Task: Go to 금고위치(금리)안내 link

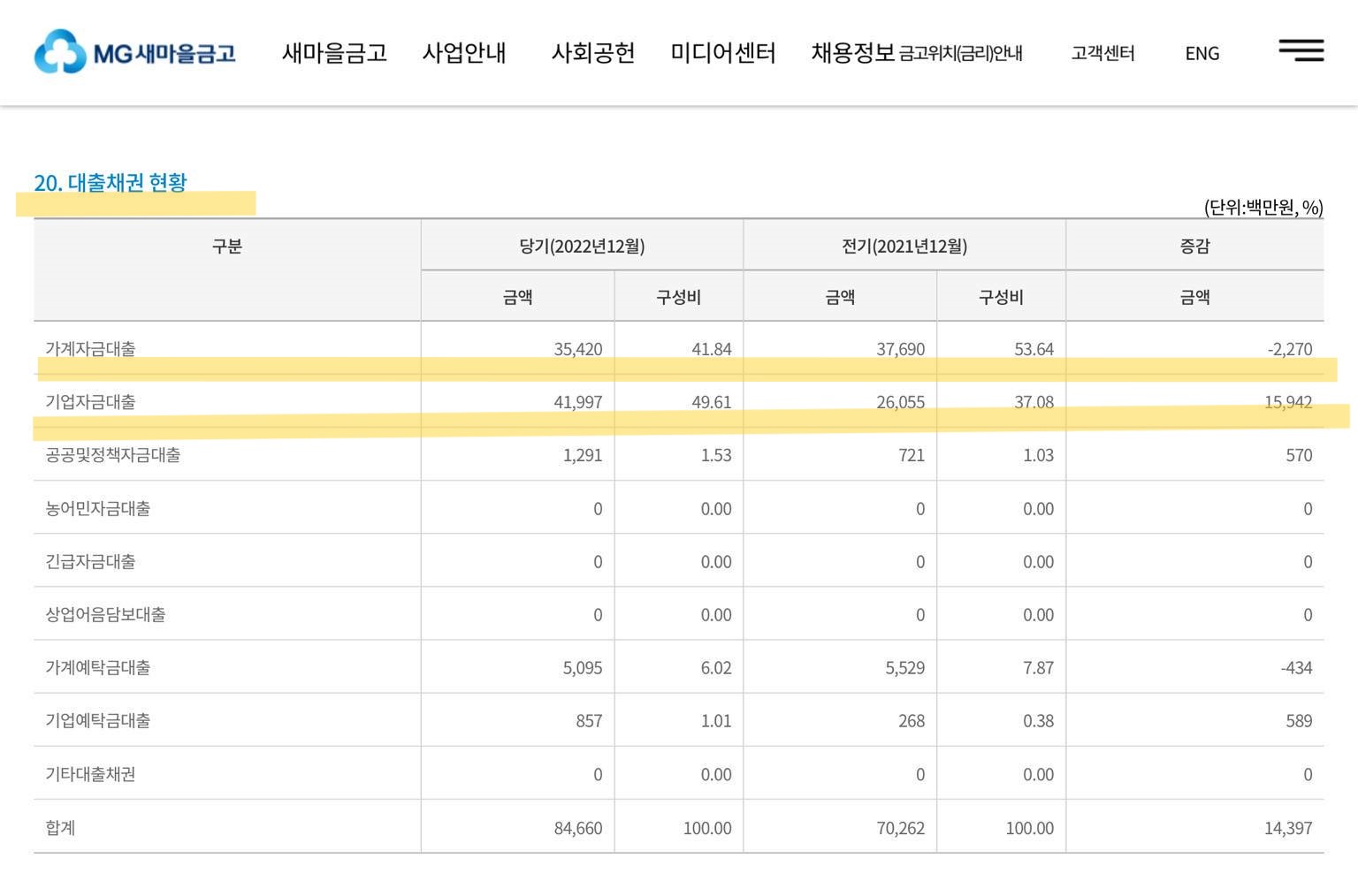Action: (961, 54)
